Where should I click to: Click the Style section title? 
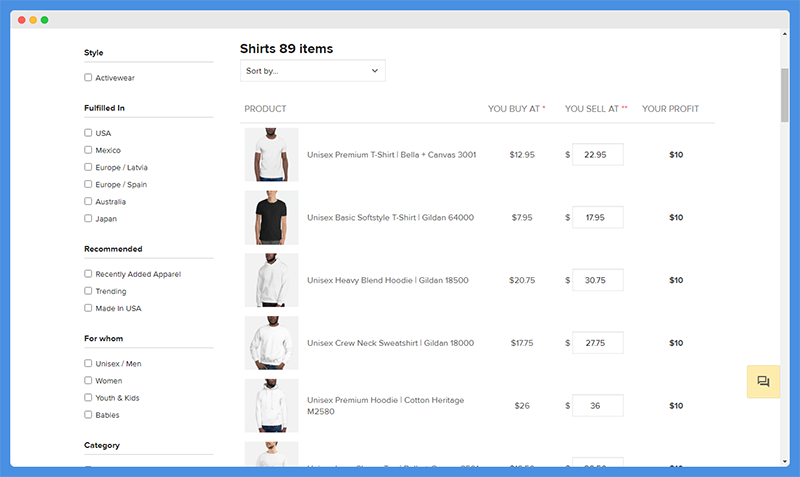tap(93, 53)
